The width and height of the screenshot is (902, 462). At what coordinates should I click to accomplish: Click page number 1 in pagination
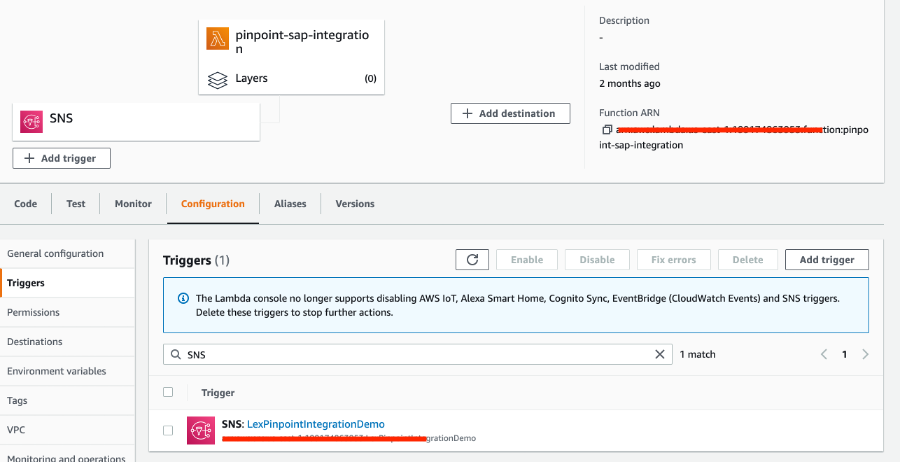(844, 354)
